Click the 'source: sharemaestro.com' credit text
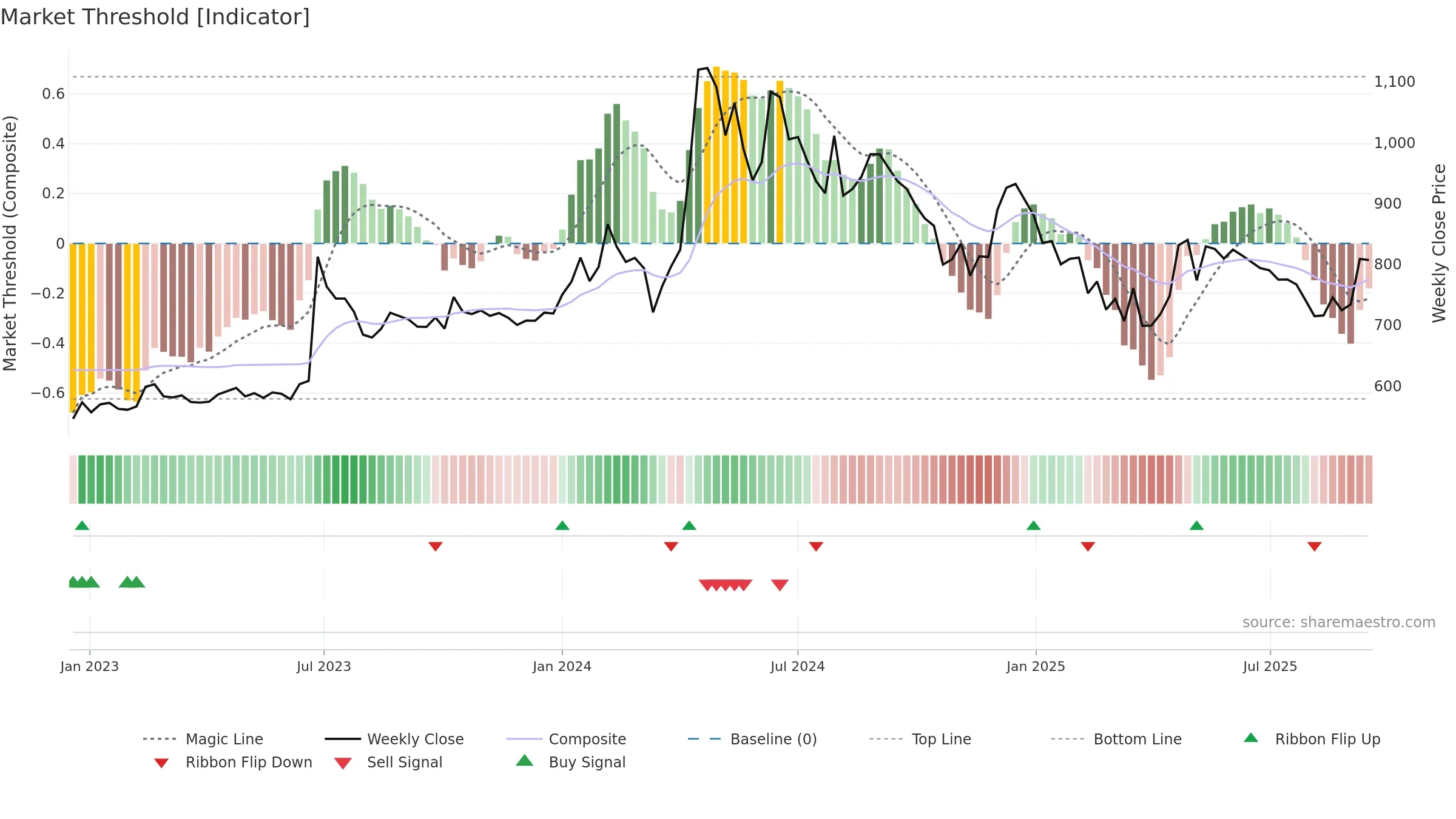The height and width of the screenshot is (819, 1456). click(x=1339, y=622)
